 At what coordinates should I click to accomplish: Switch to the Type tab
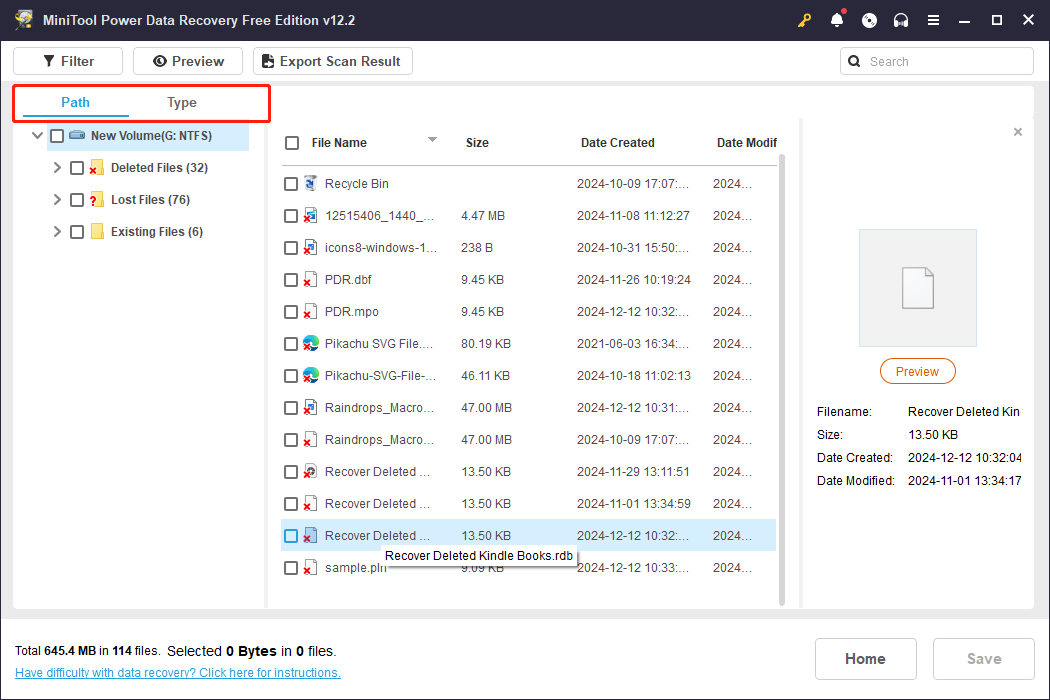(181, 102)
